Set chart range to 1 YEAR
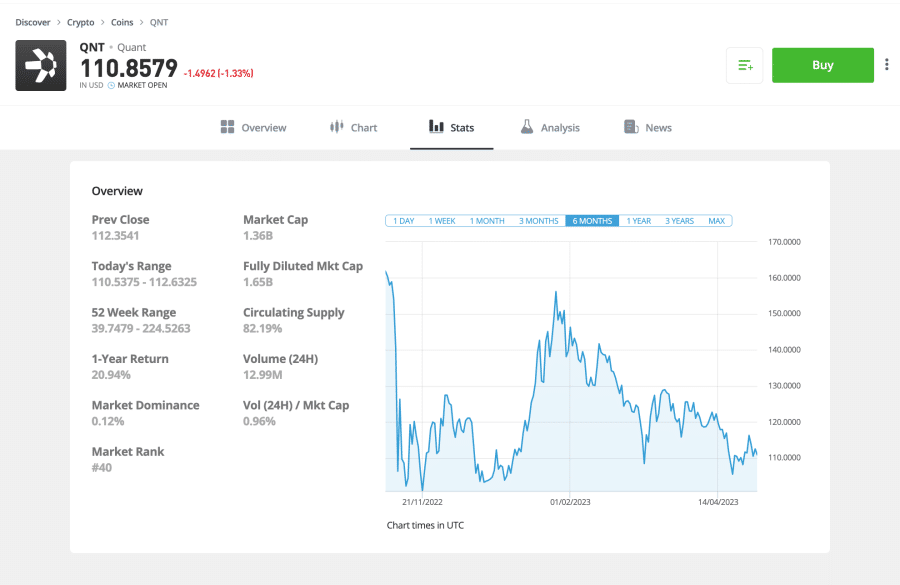The height and width of the screenshot is (585, 900). click(638, 221)
